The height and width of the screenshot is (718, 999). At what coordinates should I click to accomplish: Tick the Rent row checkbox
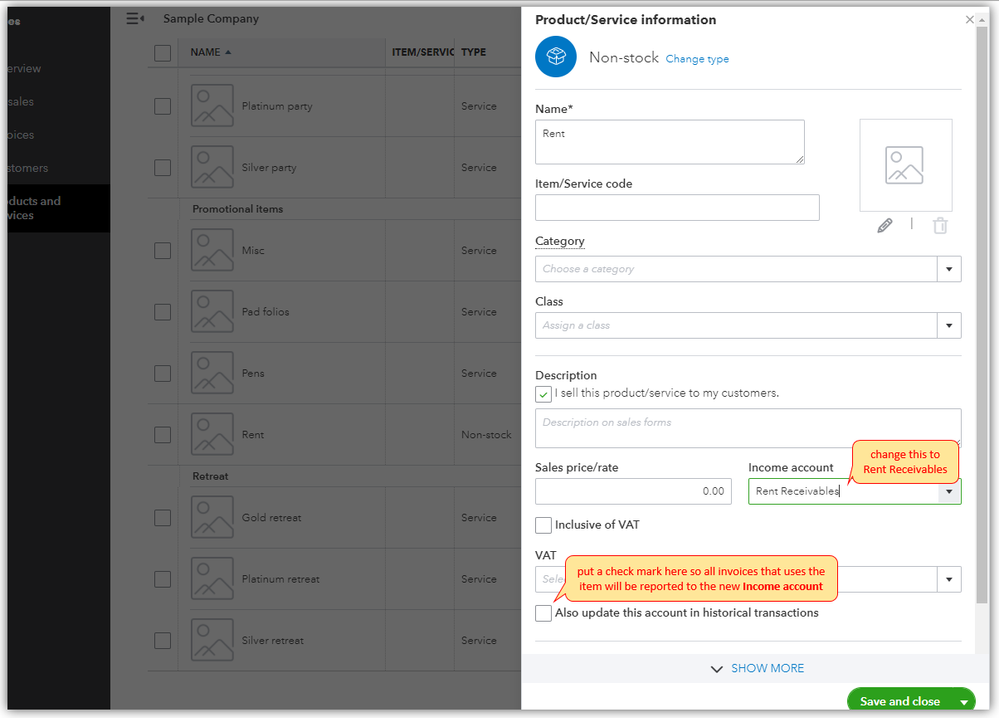coord(162,434)
